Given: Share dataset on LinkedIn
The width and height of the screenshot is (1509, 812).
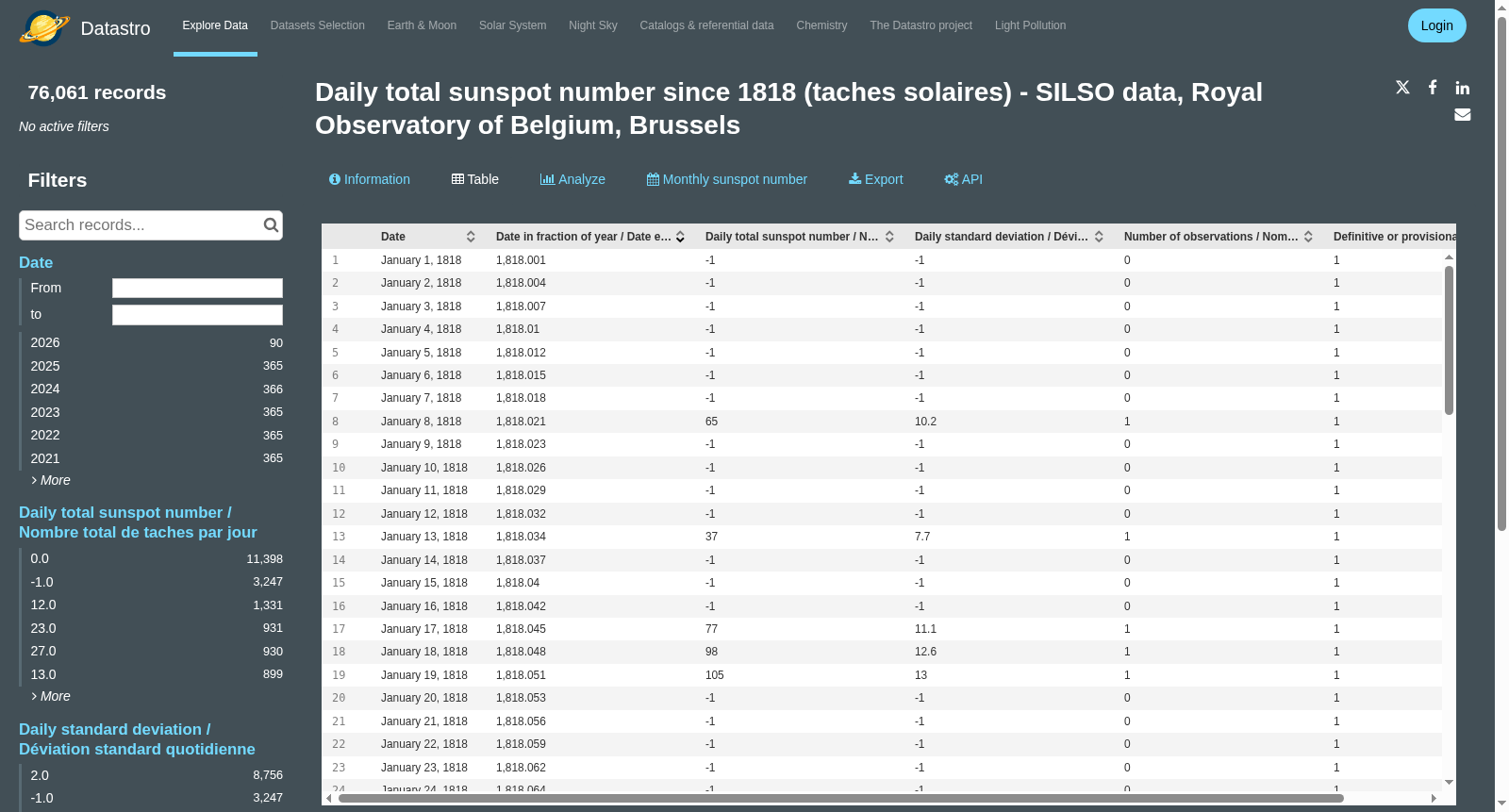Looking at the screenshot, I should [1462, 88].
